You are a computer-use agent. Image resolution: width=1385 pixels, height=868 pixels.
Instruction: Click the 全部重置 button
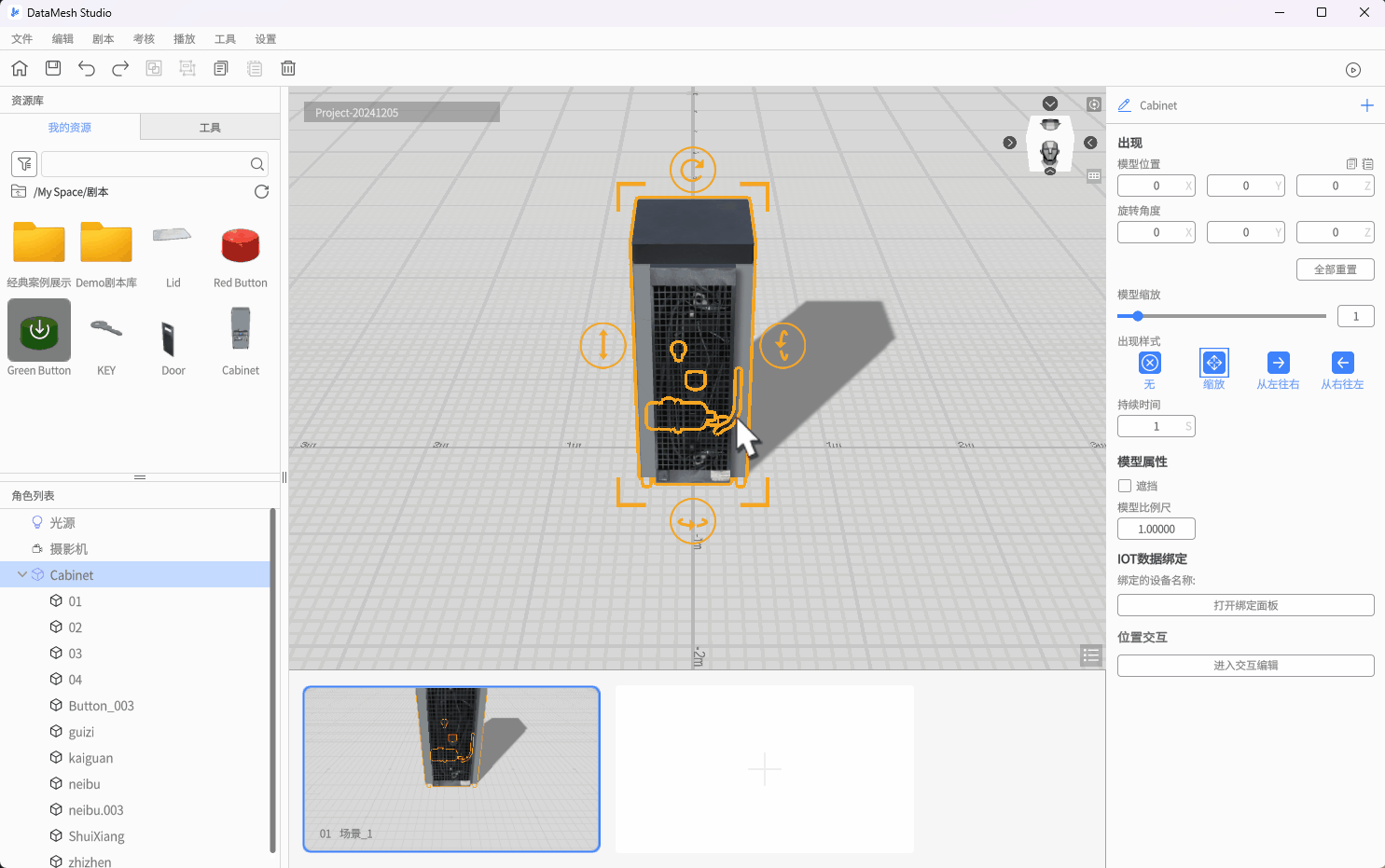[1335, 269]
